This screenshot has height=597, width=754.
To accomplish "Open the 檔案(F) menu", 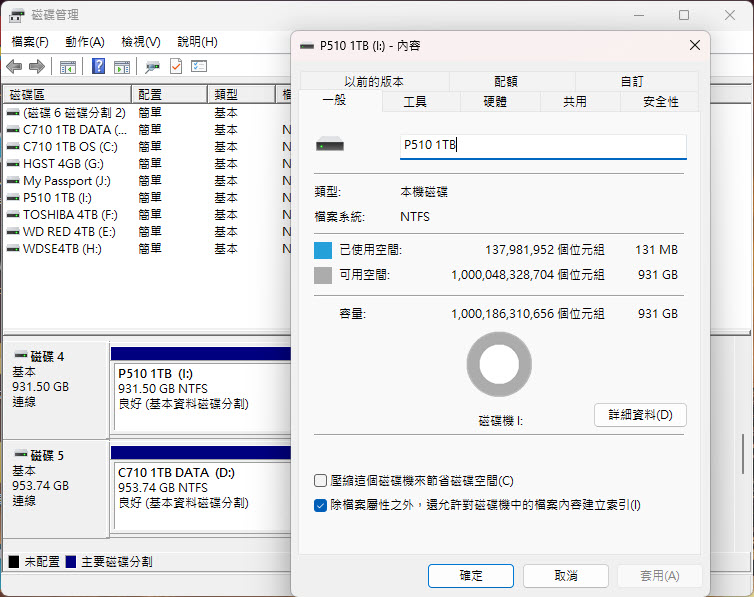I will click(30, 42).
